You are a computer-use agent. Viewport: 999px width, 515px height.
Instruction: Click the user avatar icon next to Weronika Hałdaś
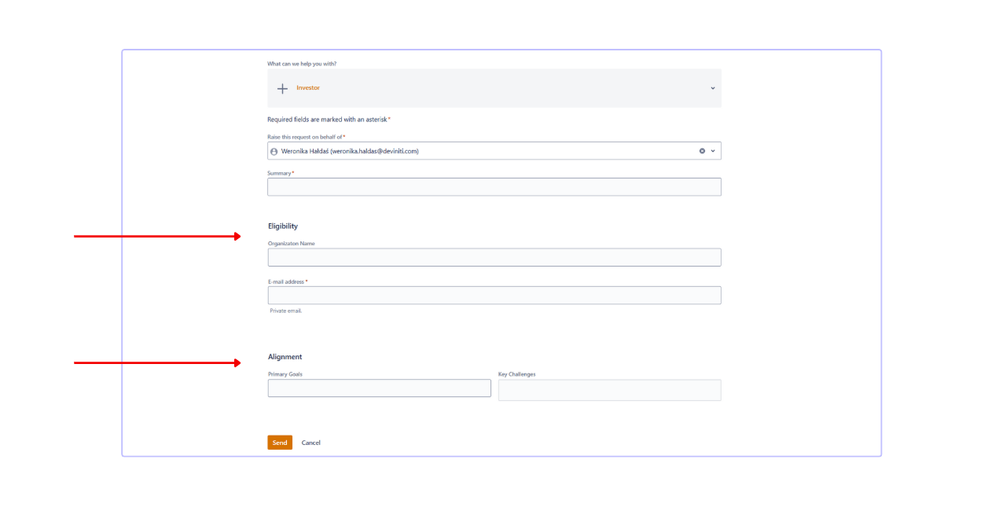274,152
